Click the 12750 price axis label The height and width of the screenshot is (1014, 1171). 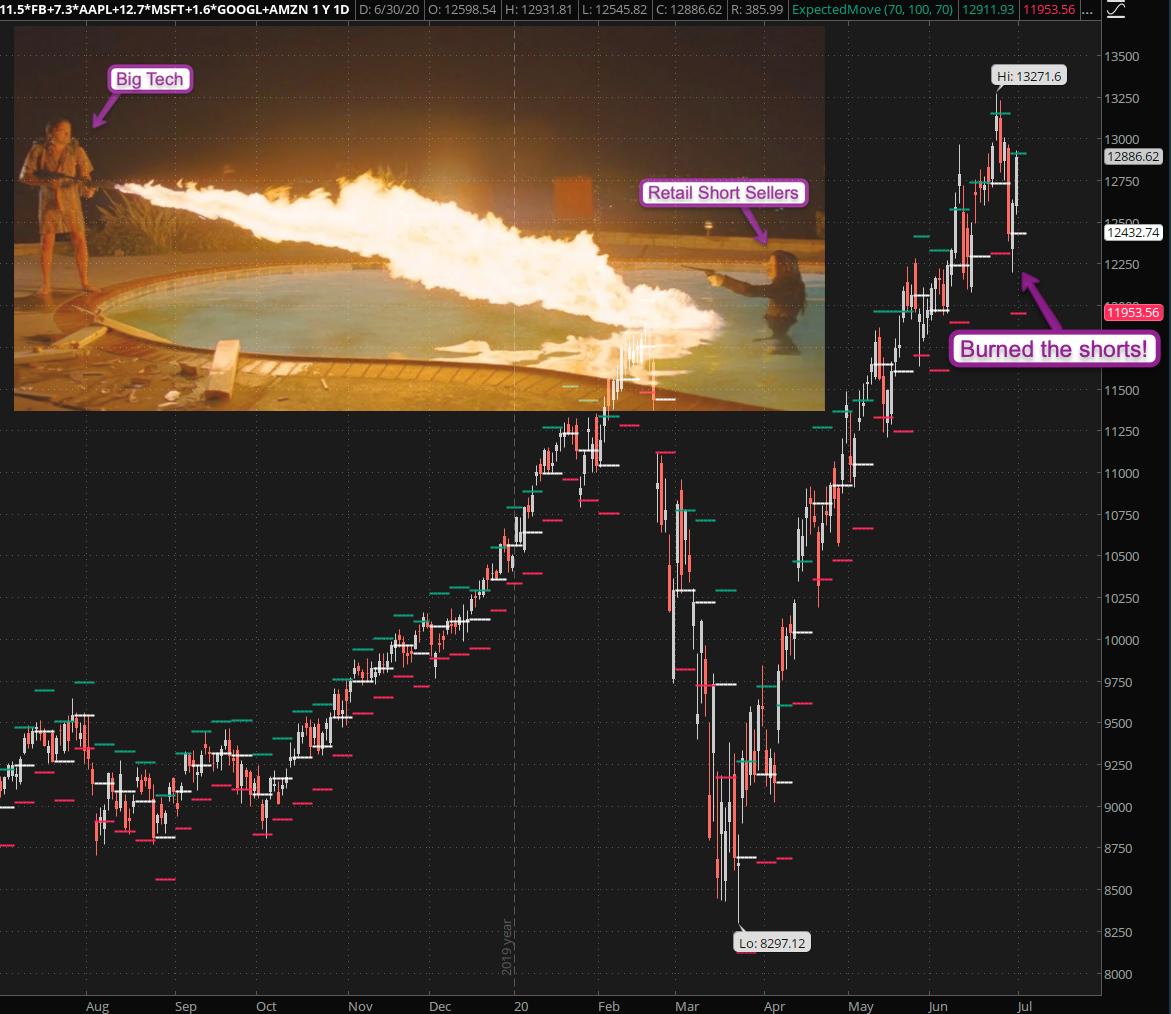(x=1122, y=181)
